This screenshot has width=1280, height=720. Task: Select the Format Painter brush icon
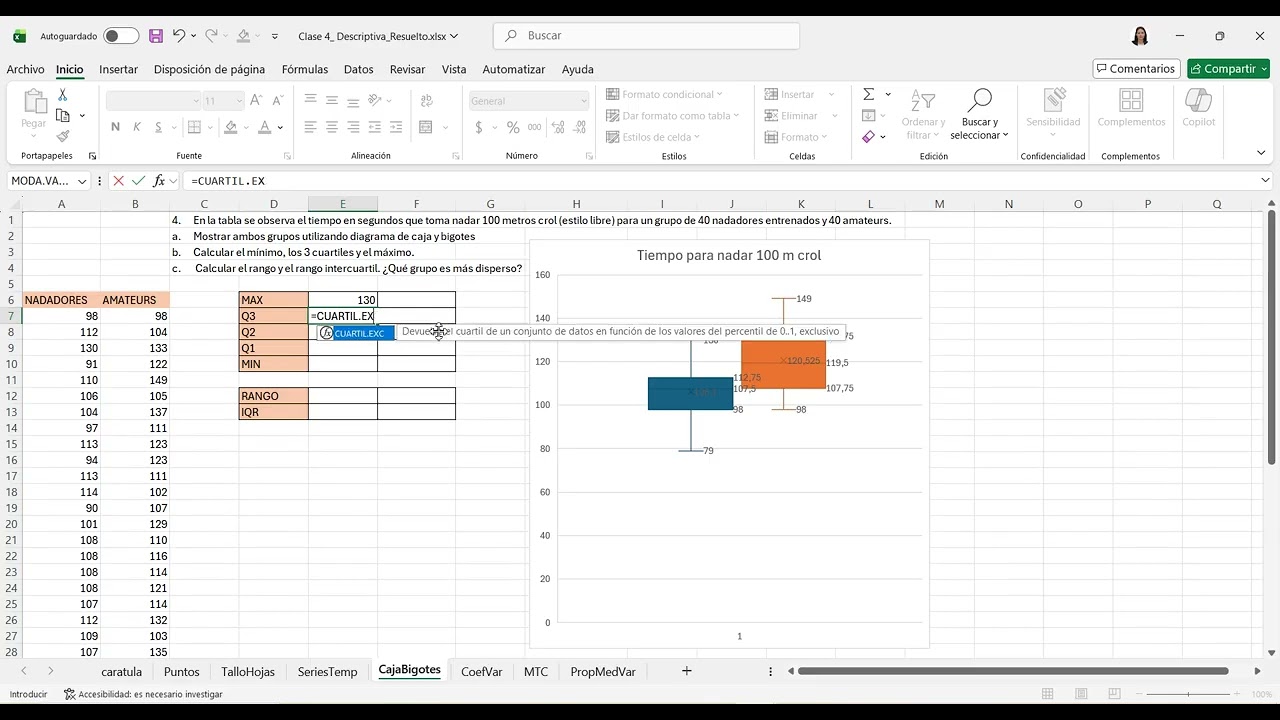click(62, 136)
